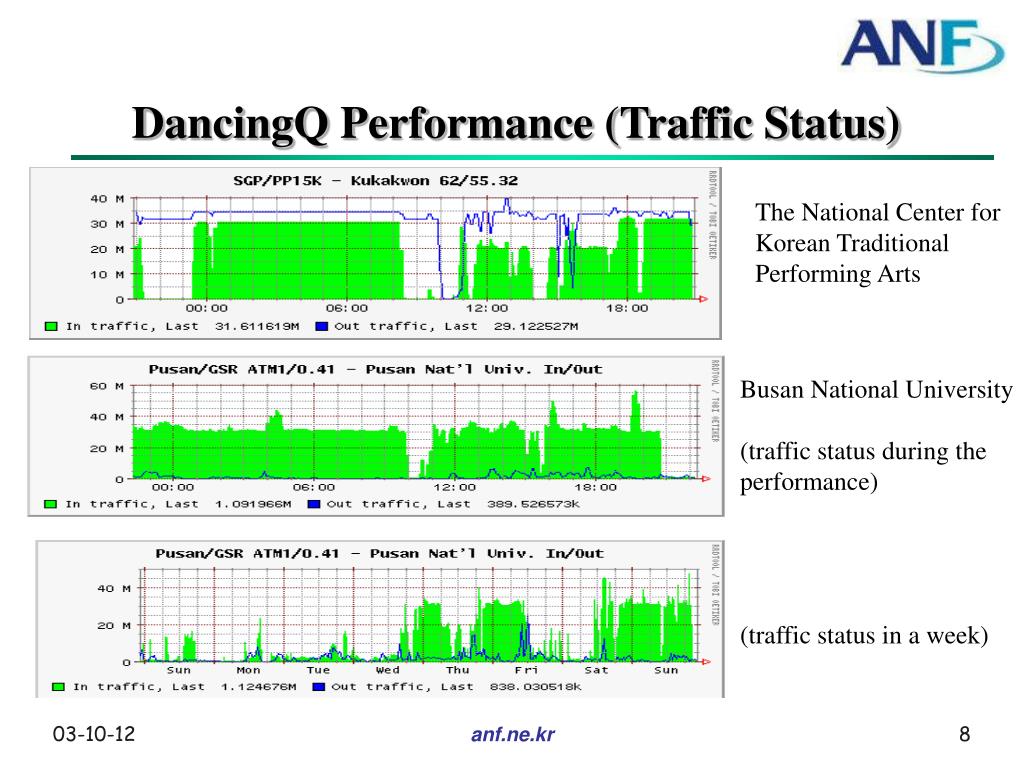Image resolution: width=1024 pixels, height=768 pixels.
Task: Click weekly Pusan Nat'l Univ. graph title
Action: 379,554
